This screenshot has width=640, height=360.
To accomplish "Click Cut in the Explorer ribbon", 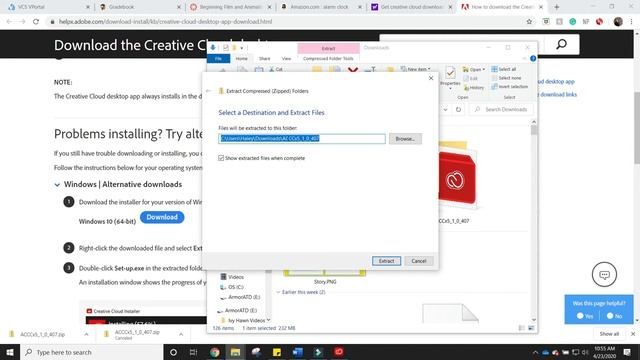I will pyautogui.click(x=276, y=69).
